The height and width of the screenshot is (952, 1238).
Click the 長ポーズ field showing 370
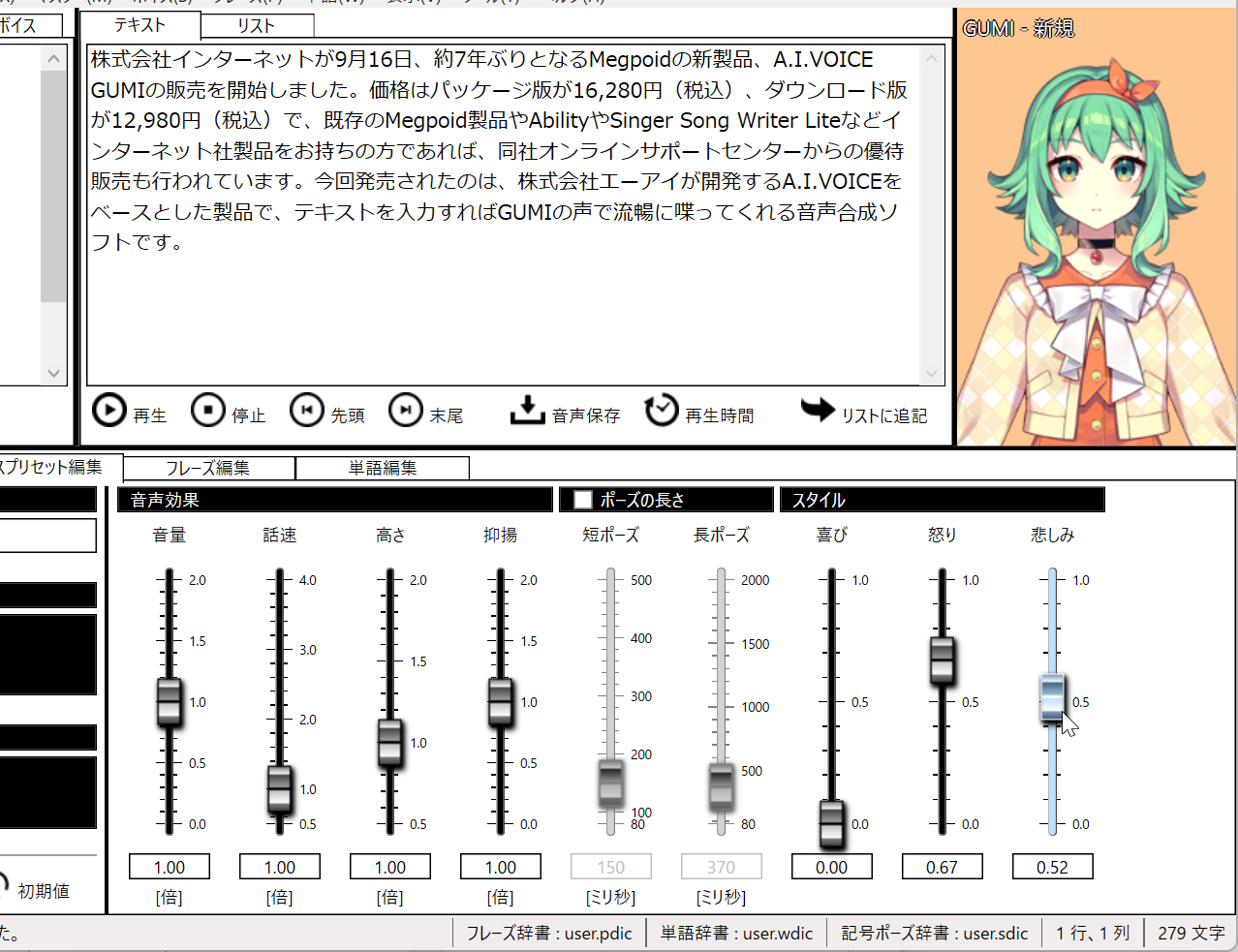point(722,867)
